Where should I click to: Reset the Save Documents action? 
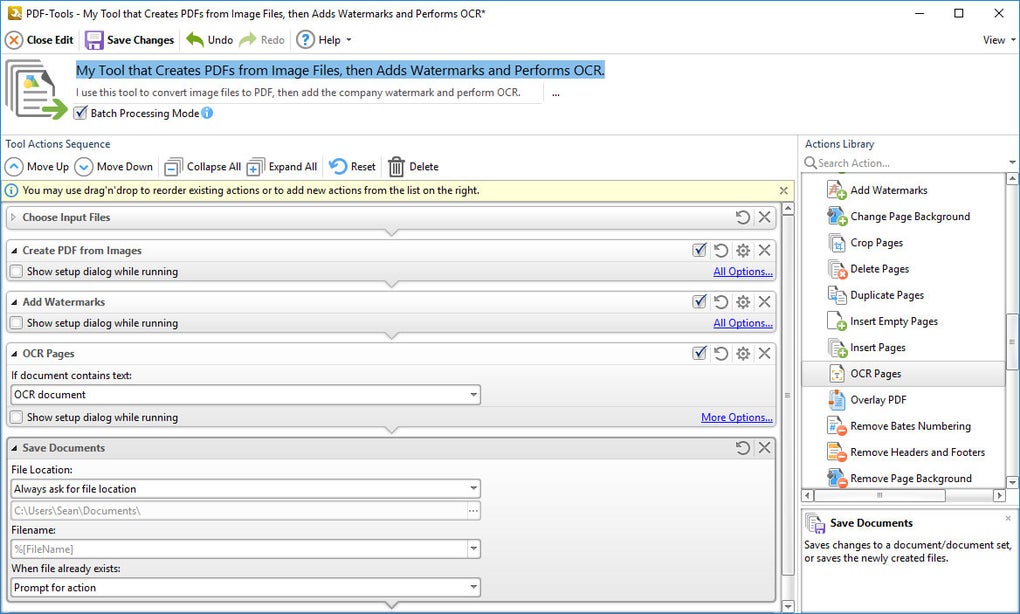tap(742, 447)
